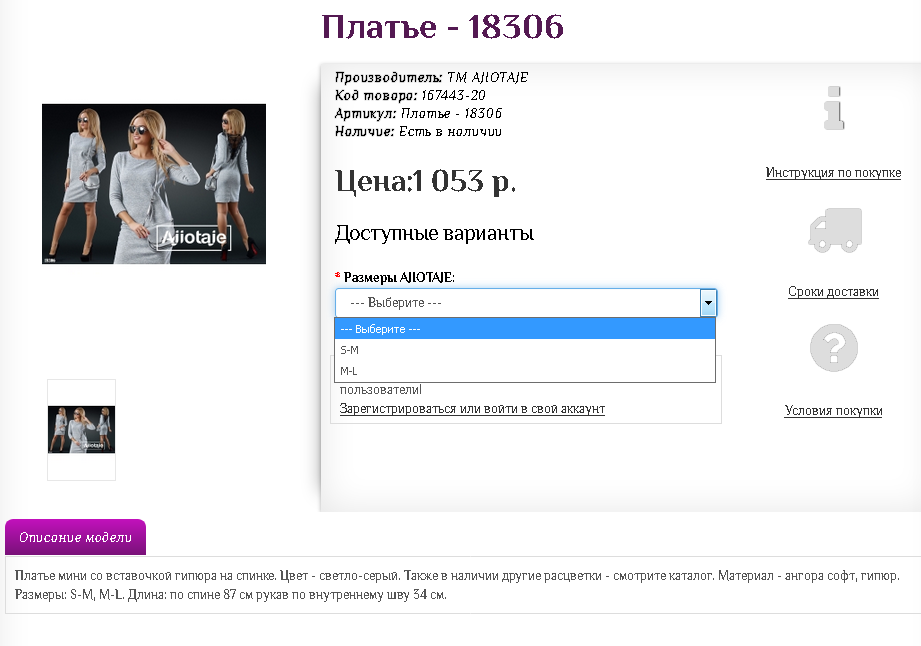Open the Сроки доставки link

coord(833,292)
